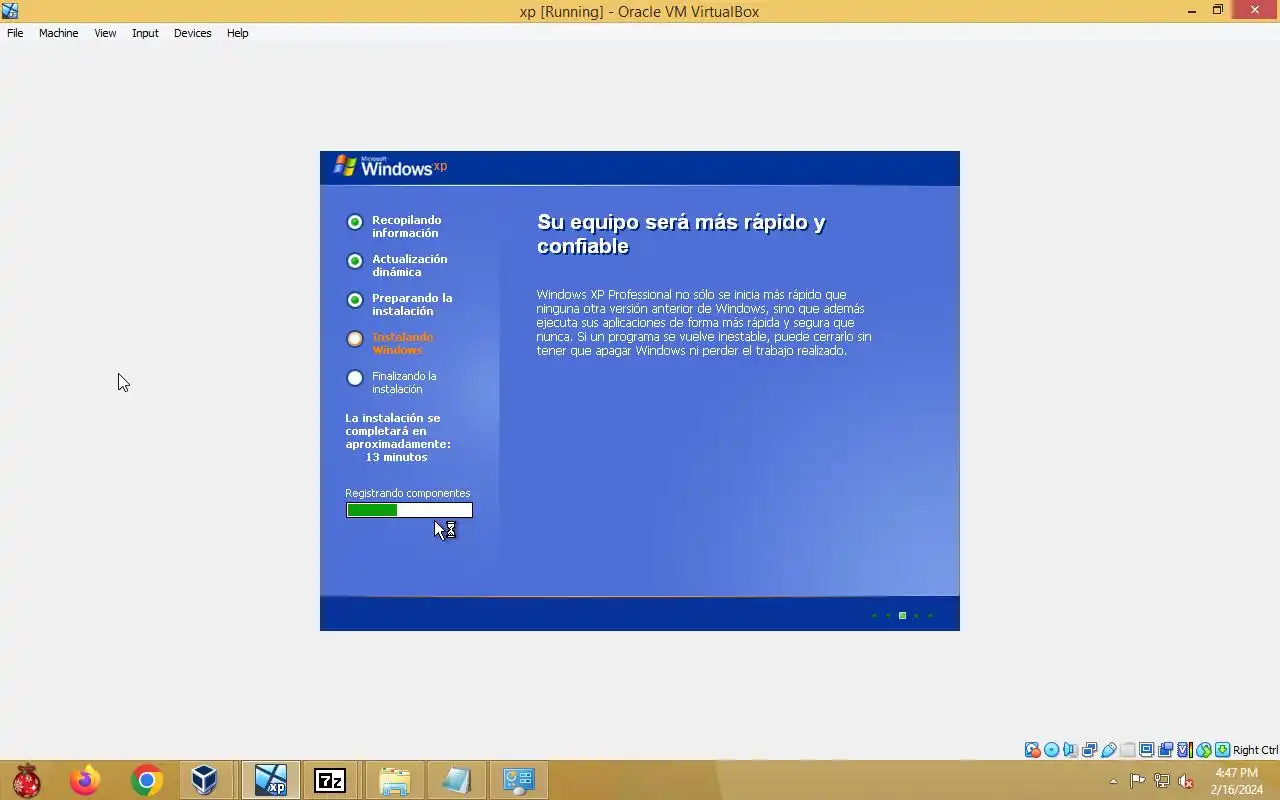This screenshot has width=1280, height=800.
Task: Click the Actualización dinámica step label
Action: click(409, 265)
